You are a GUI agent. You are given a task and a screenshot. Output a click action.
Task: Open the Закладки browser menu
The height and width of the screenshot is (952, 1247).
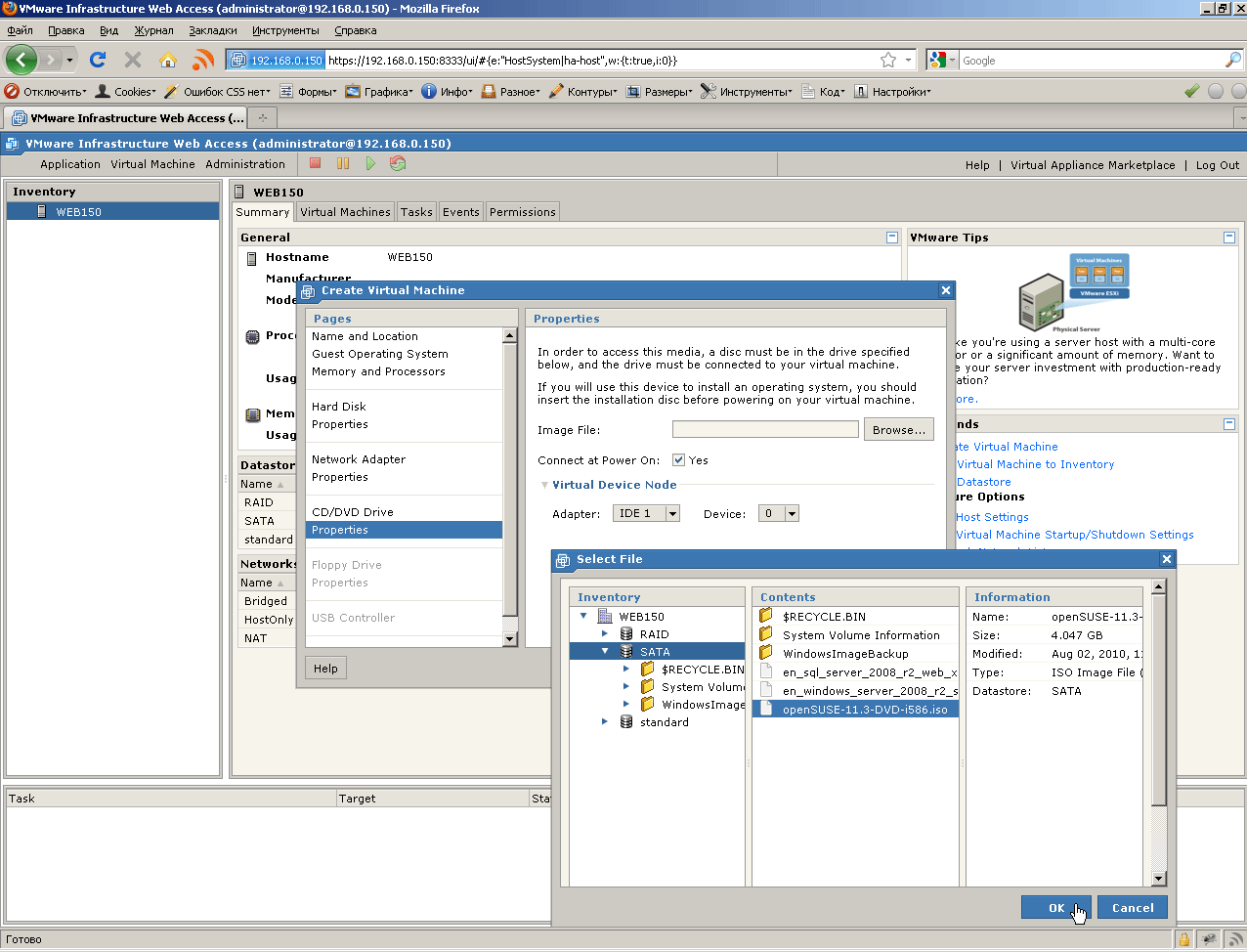[x=213, y=30]
